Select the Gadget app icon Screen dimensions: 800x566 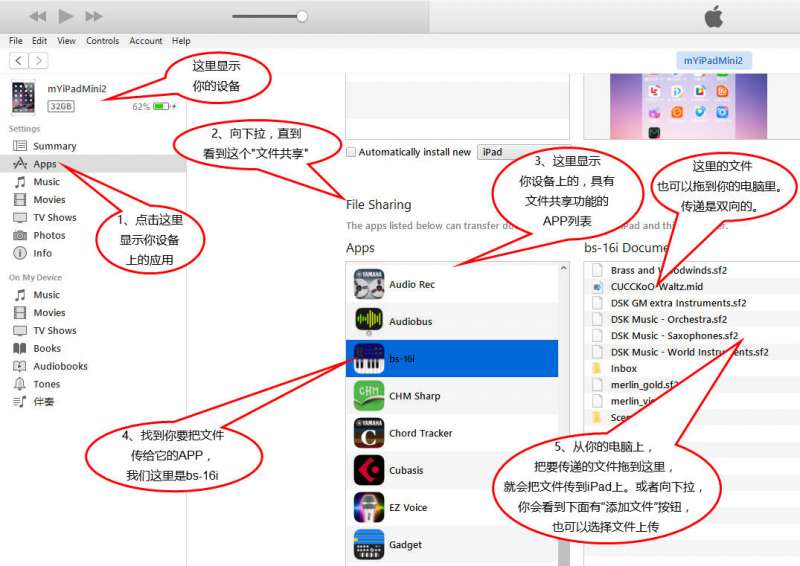click(369, 545)
